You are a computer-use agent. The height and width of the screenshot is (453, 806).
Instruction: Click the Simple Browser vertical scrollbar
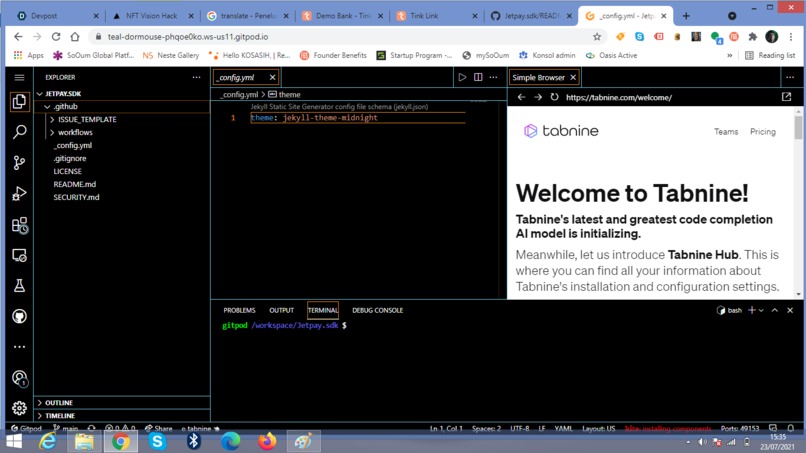[x=798, y=127]
